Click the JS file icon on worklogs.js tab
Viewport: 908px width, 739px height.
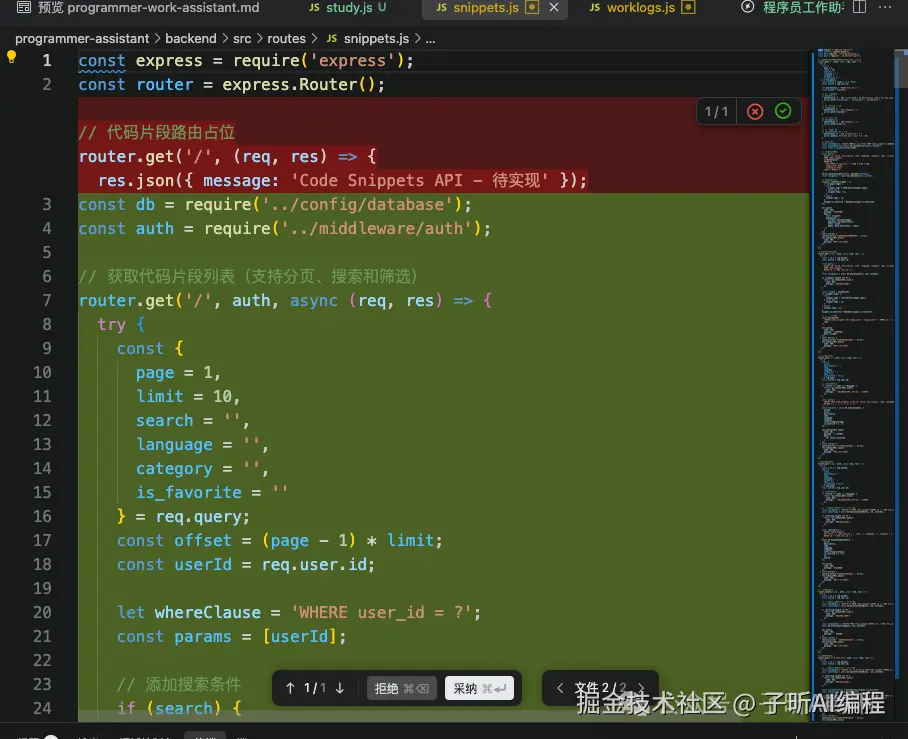(x=595, y=8)
